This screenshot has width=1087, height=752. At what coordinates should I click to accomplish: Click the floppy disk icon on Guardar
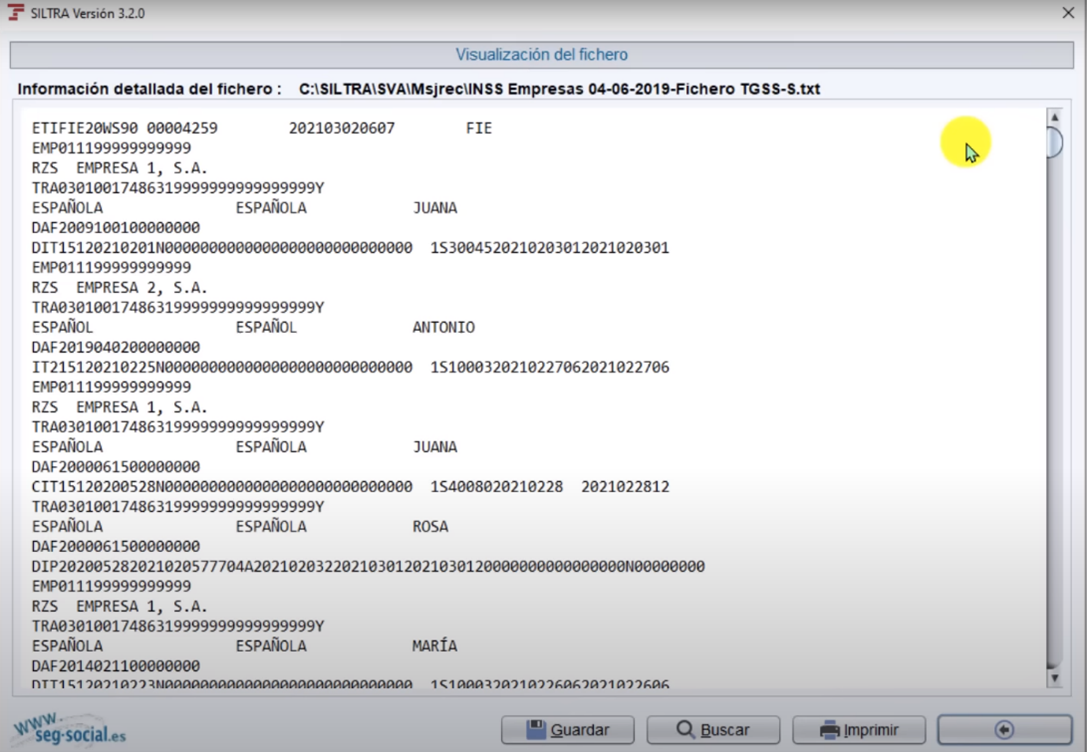point(536,730)
